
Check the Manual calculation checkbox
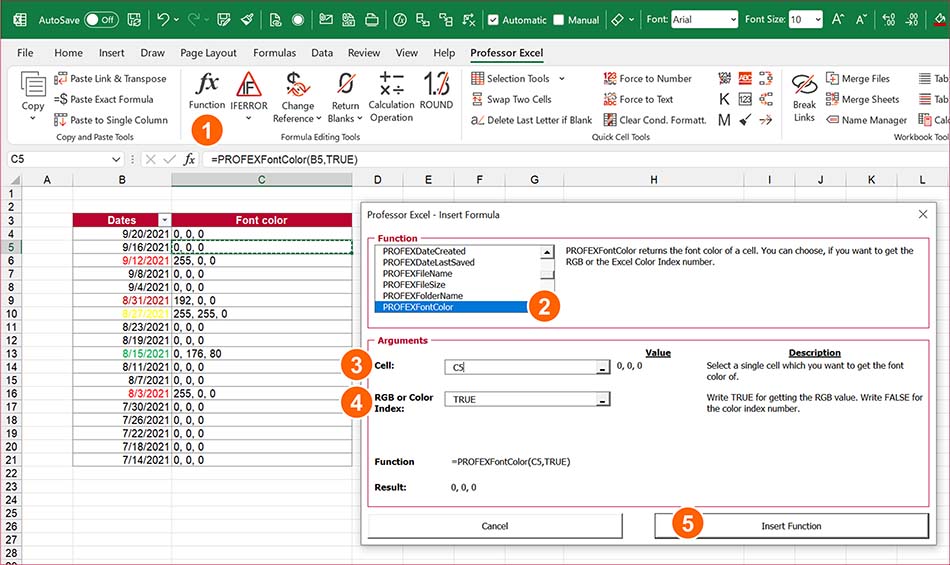click(x=559, y=19)
